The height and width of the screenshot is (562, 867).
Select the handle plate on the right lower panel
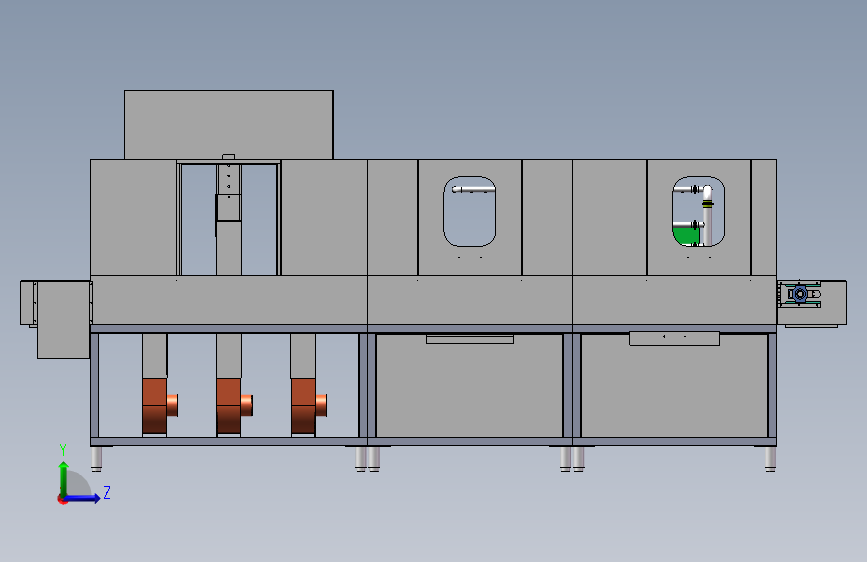(x=674, y=339)
